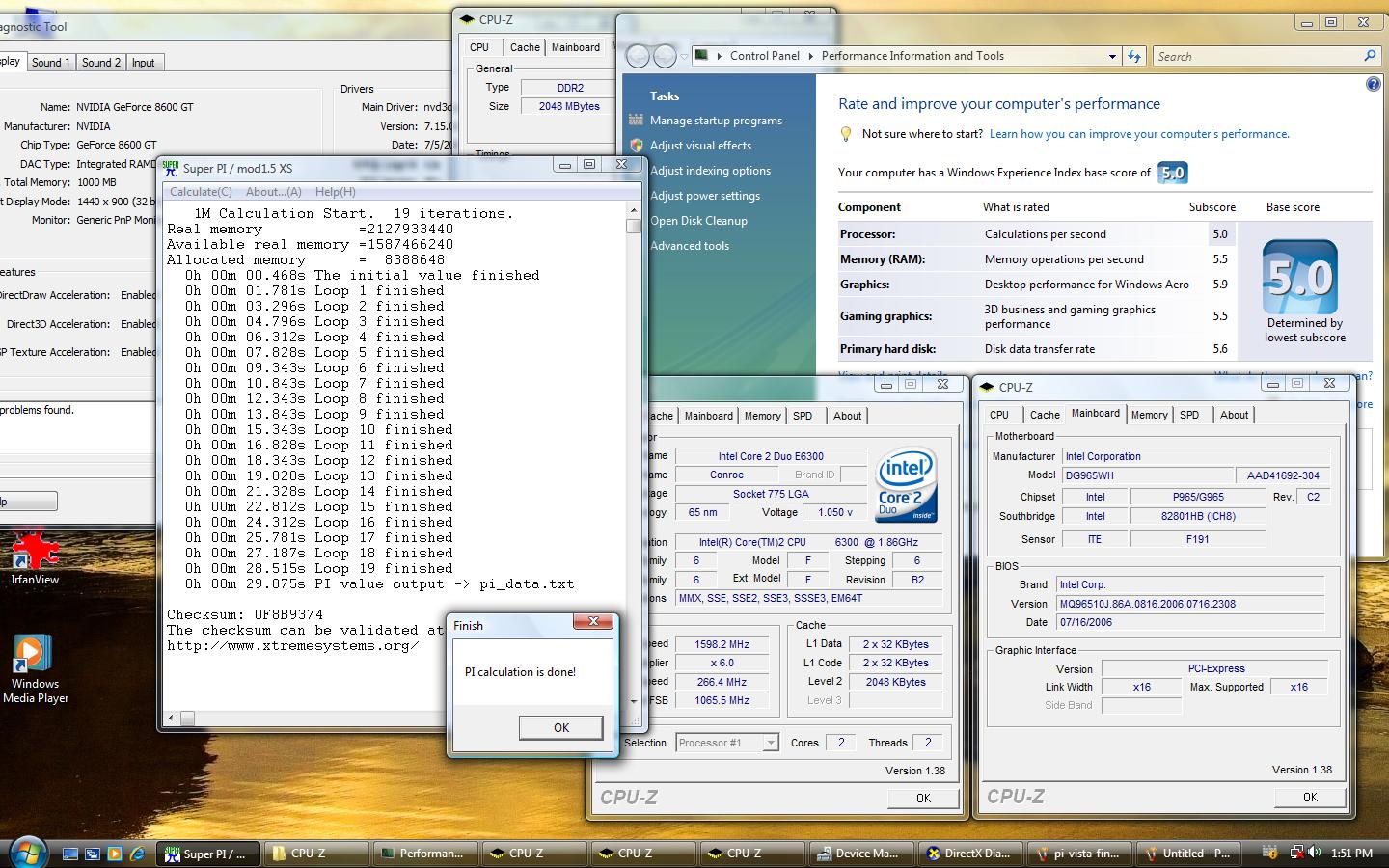
Task: Launch Internet Explorer from quick launch
Action: point(137,854)
